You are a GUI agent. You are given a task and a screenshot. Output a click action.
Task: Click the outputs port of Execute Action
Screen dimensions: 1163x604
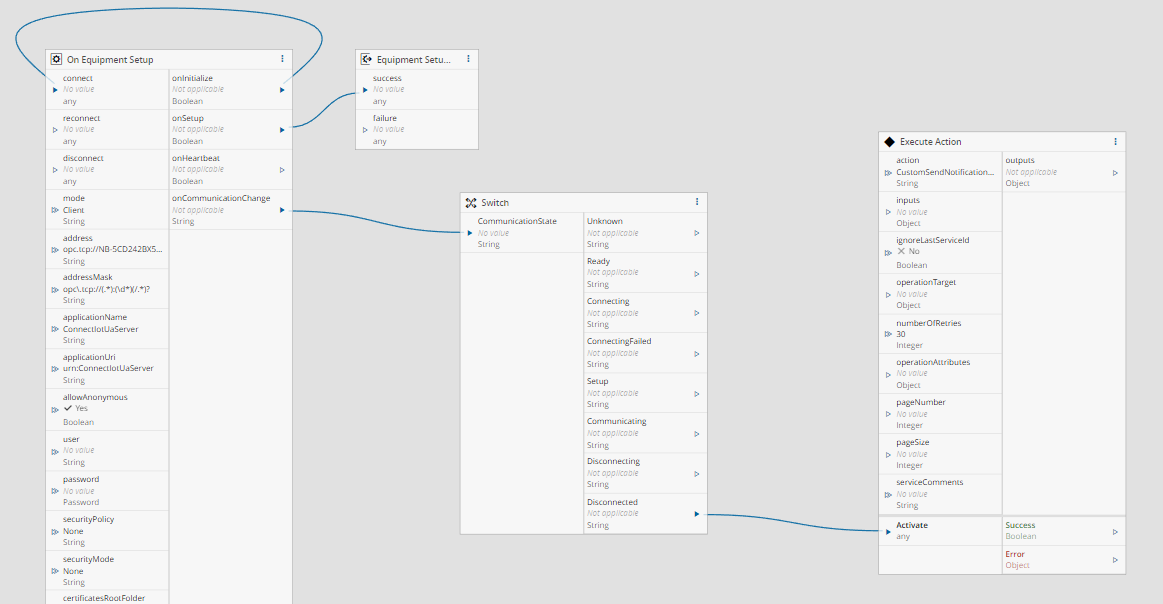pos(1115,173)
